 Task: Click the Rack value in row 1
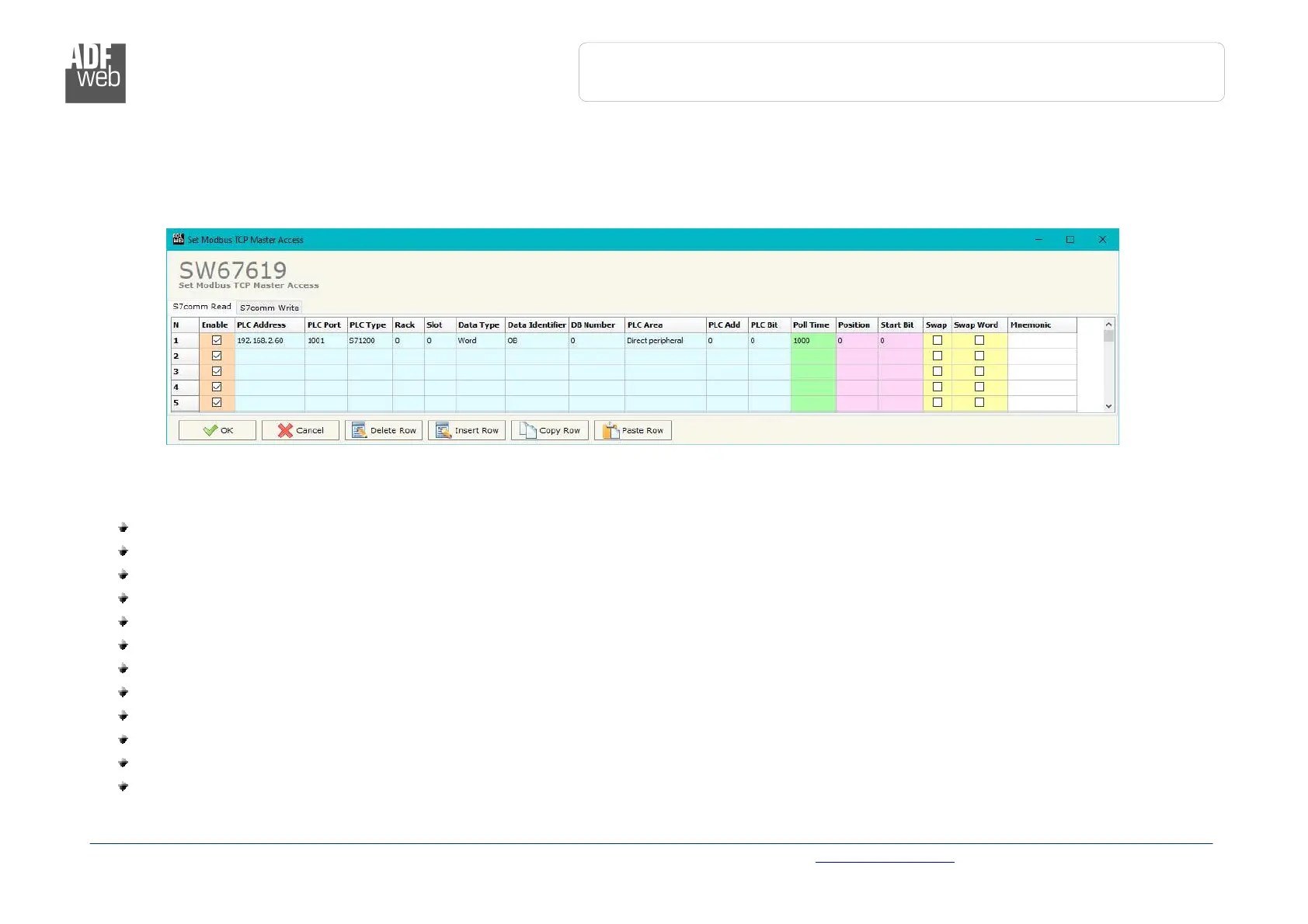pyautogui.click(x=409, y=341)
